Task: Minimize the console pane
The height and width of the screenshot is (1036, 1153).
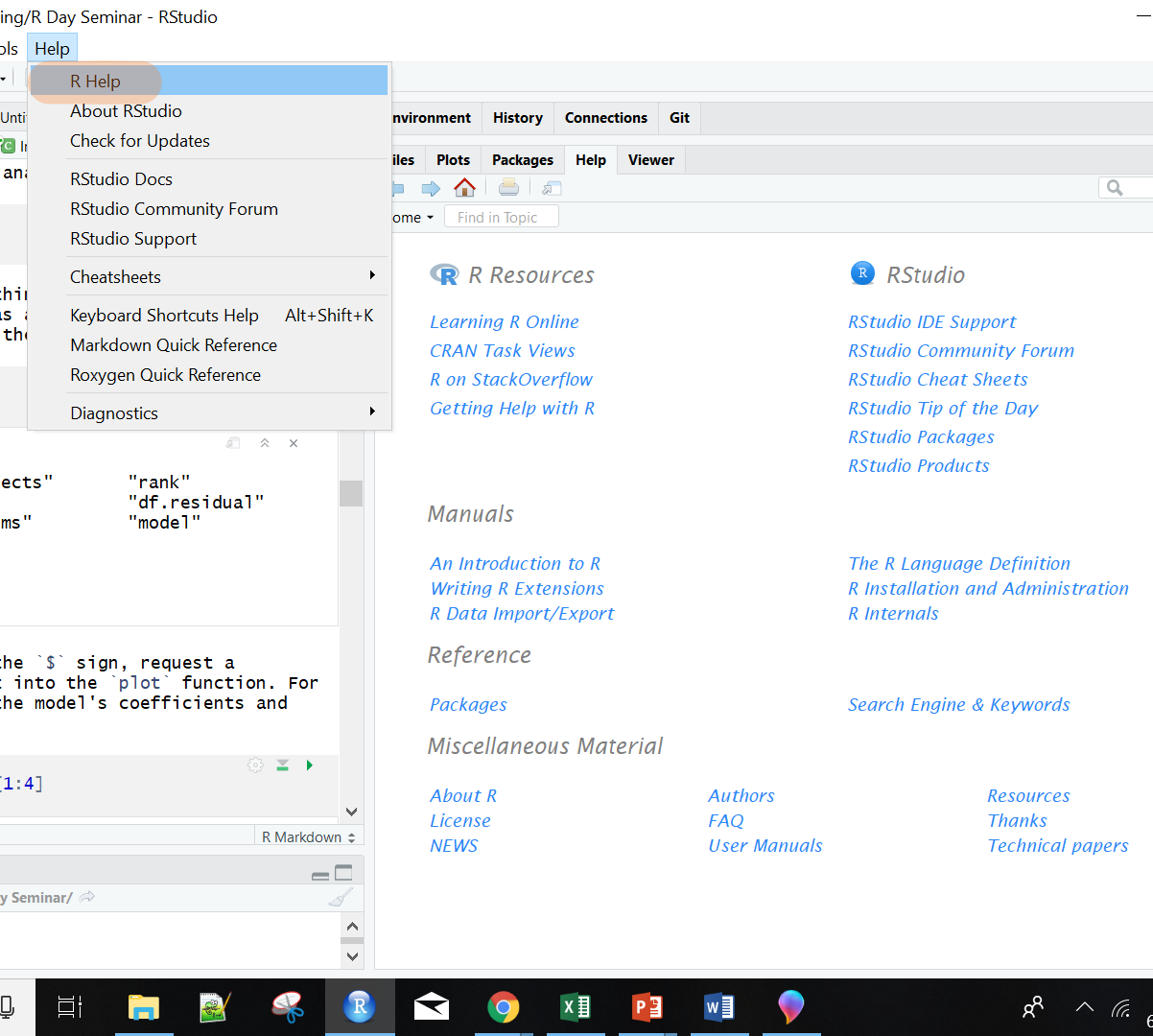Action: 320,874
